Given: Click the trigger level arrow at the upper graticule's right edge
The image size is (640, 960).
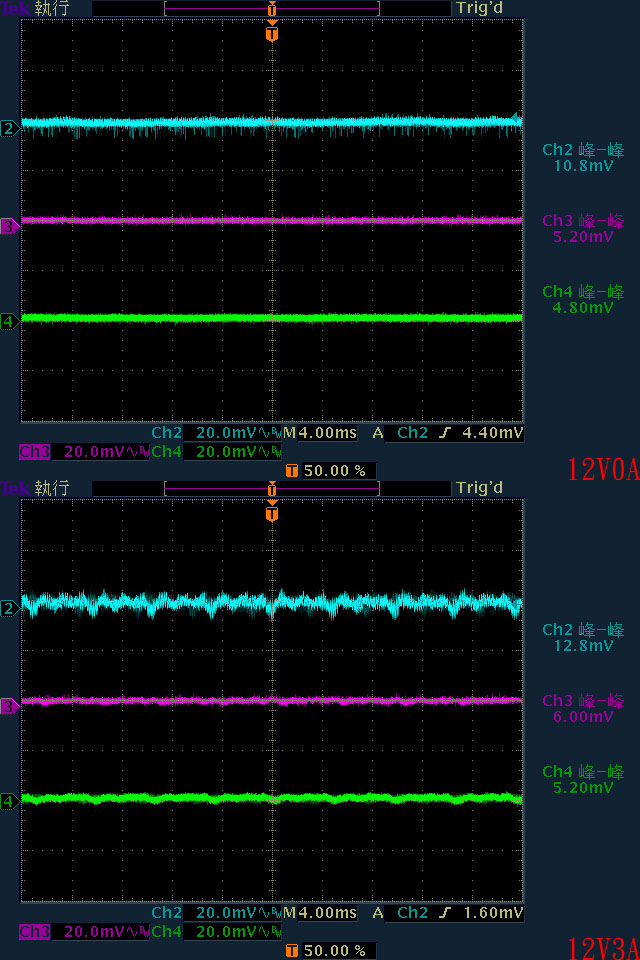Looking at the screenshot, I should coord(516,119).
